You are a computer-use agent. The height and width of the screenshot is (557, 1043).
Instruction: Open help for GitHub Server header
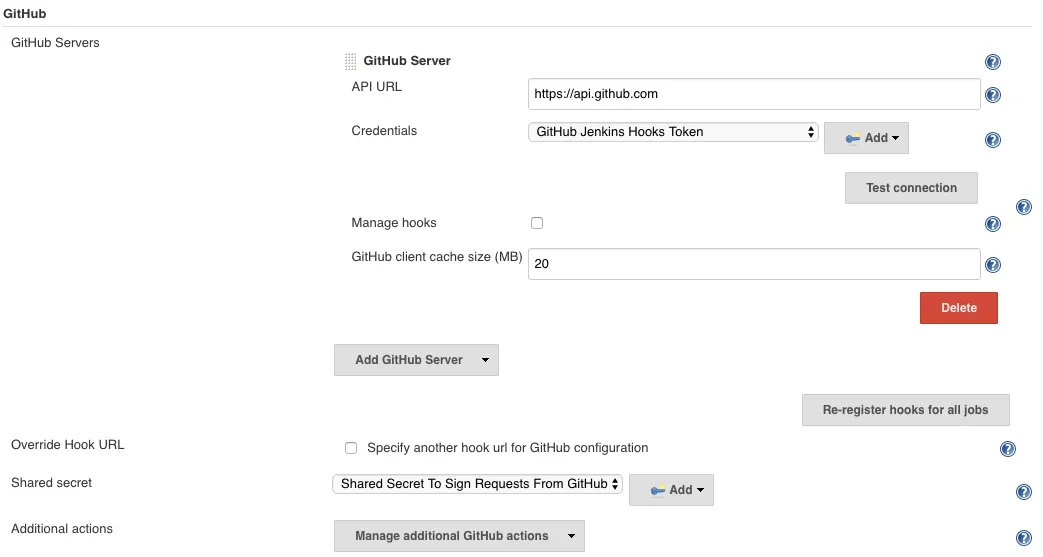click(x=992, y=62)
